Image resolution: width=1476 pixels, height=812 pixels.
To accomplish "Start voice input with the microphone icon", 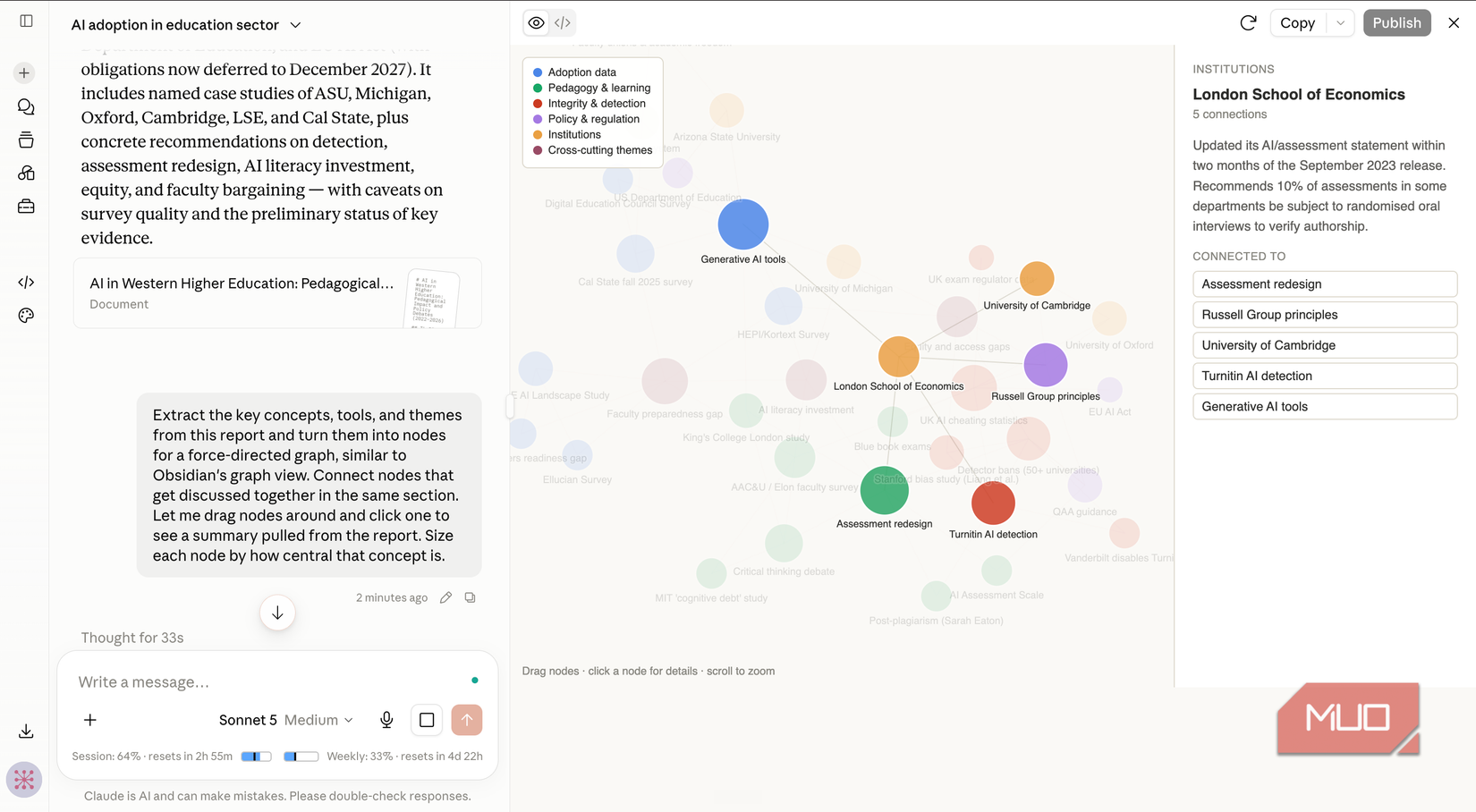I will coord(386,720).
